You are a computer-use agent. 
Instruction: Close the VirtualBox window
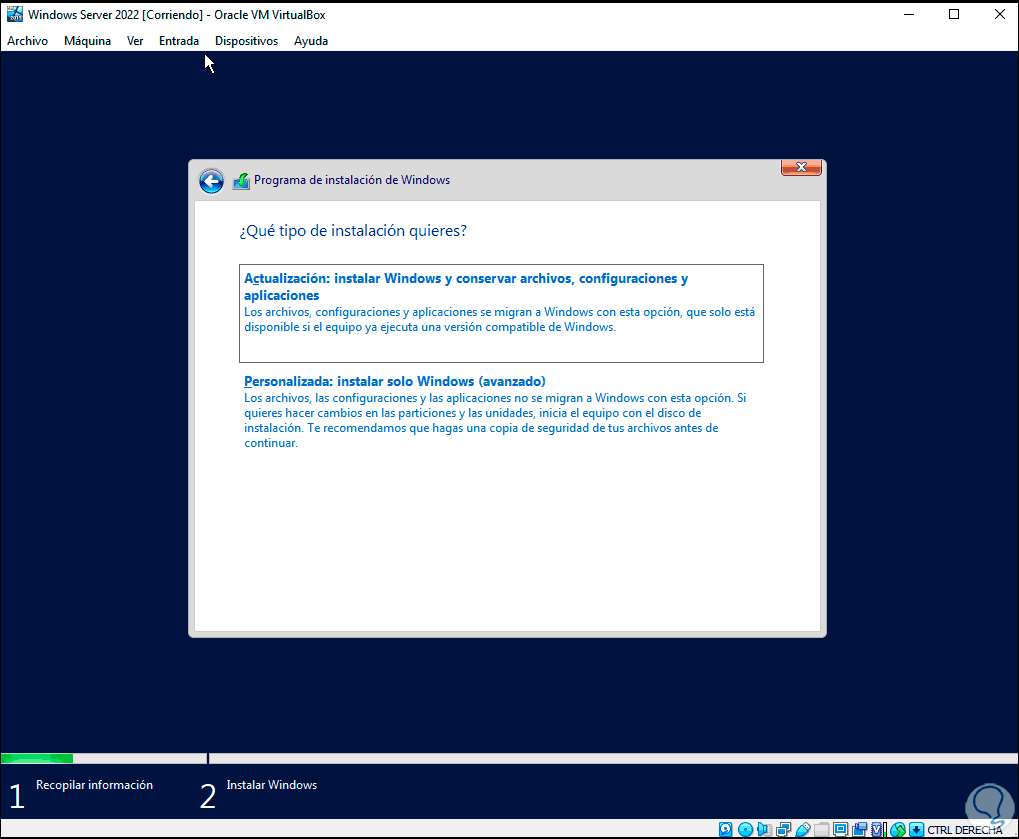1000,14
